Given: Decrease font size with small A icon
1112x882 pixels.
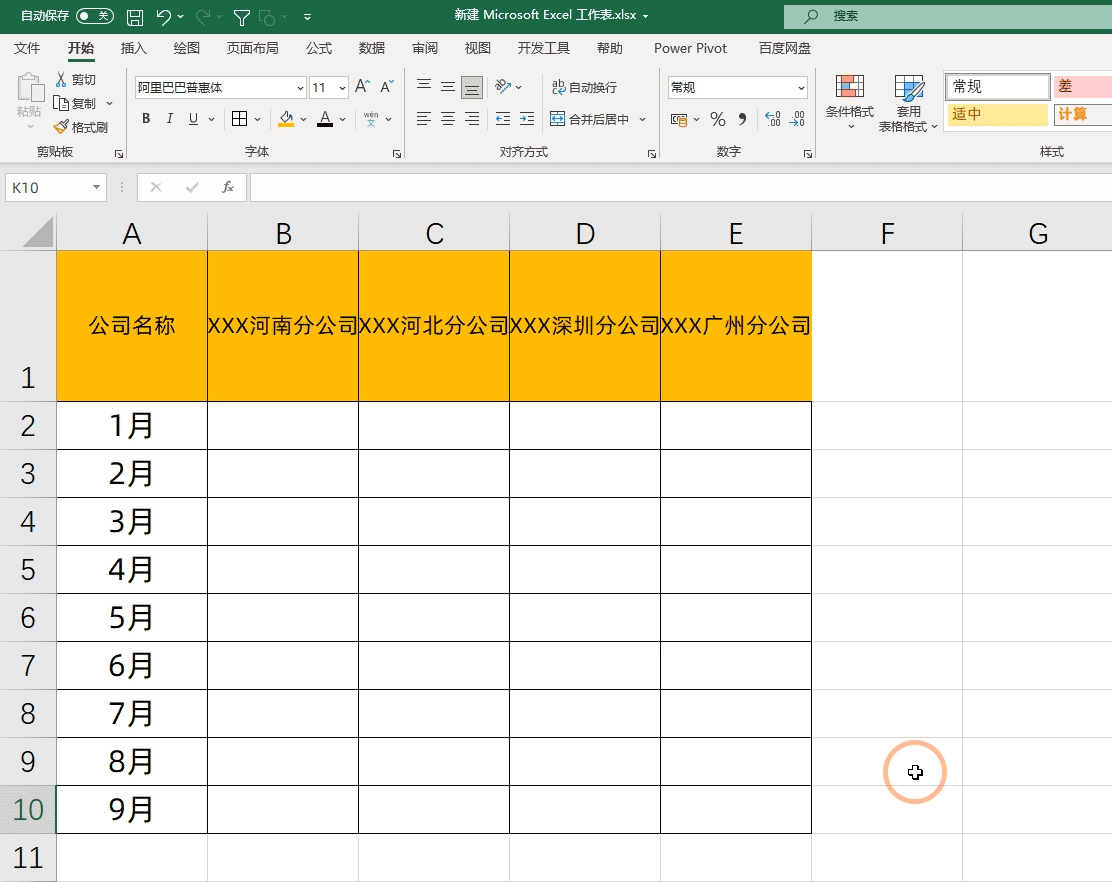Looking at the screenshot, I should [x=387, y=86].
